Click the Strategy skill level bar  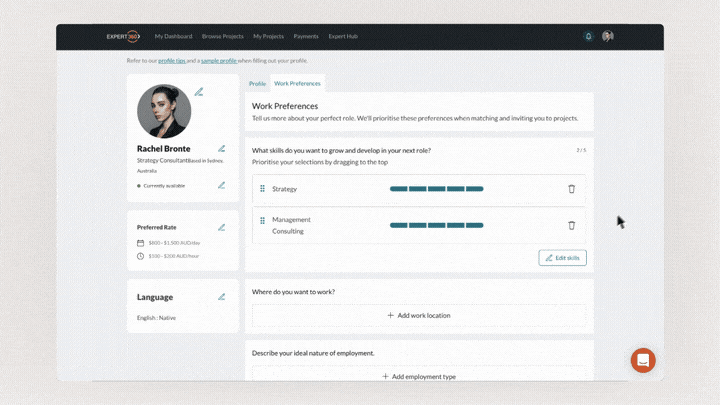pyautogui.click(x=436, y=189)
